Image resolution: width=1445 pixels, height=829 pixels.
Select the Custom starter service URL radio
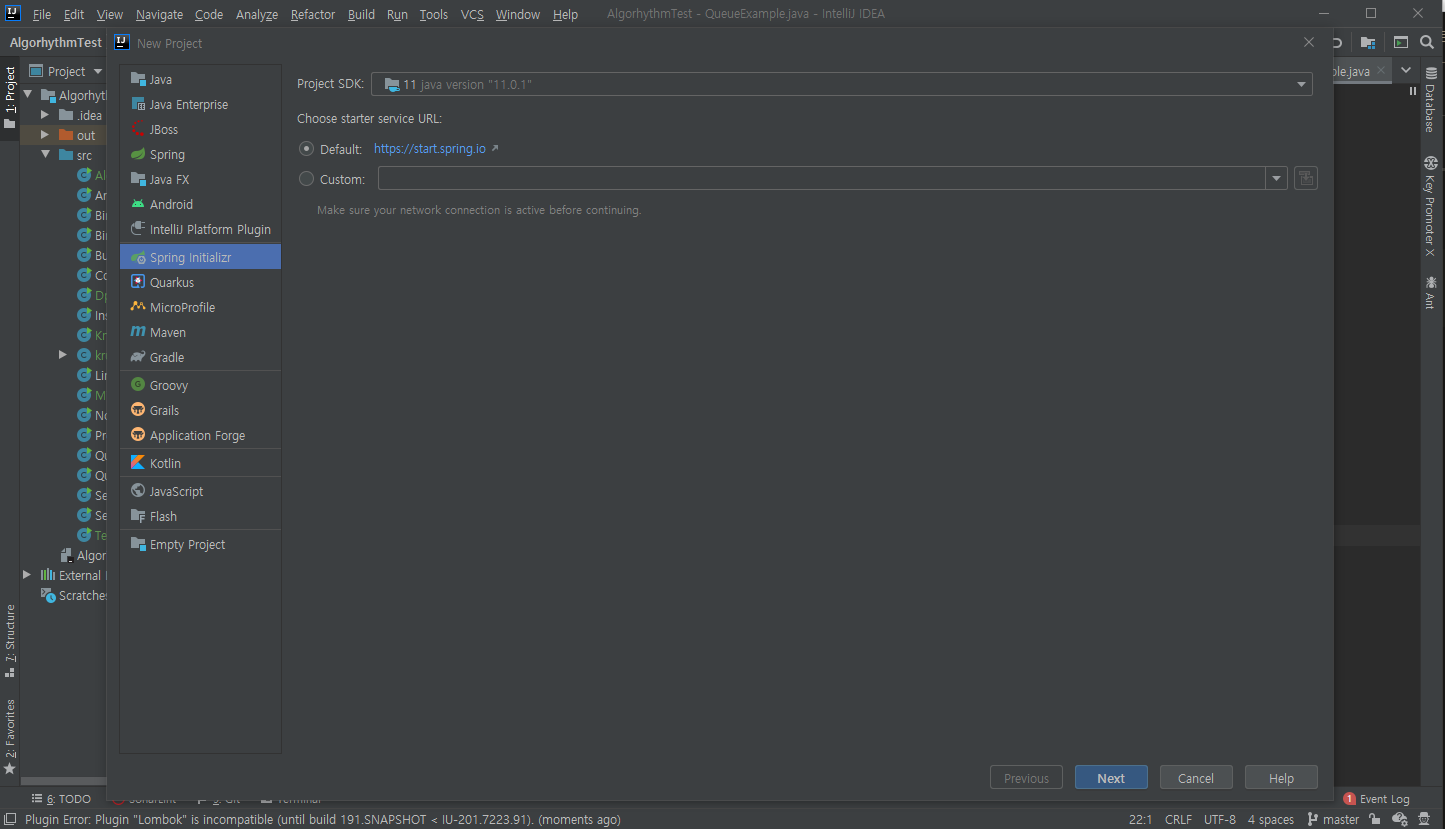click(x=307, y=179)
